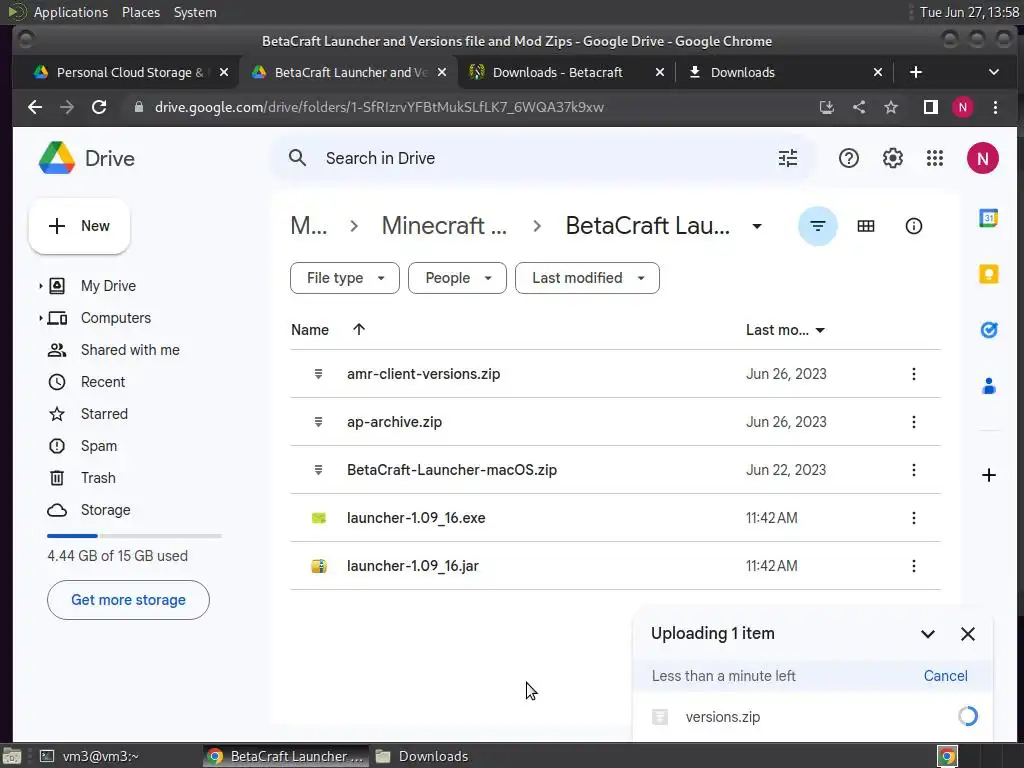This screenshot has width=1024, height=768.
Task: Open Drive settings gear icon
Action: (892, 158)
